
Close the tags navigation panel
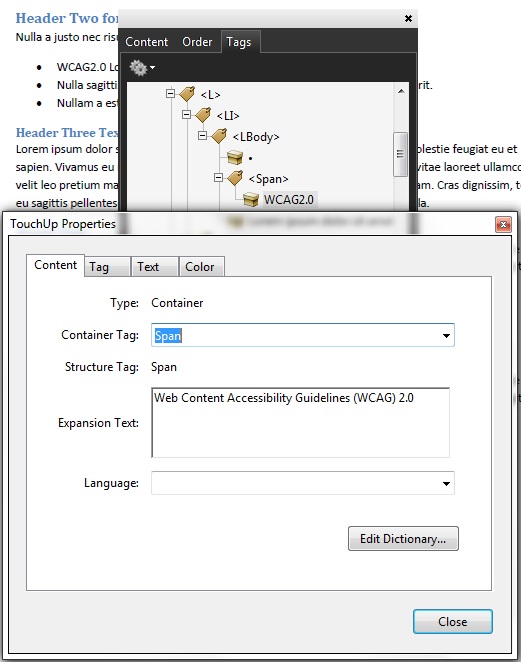408,19
